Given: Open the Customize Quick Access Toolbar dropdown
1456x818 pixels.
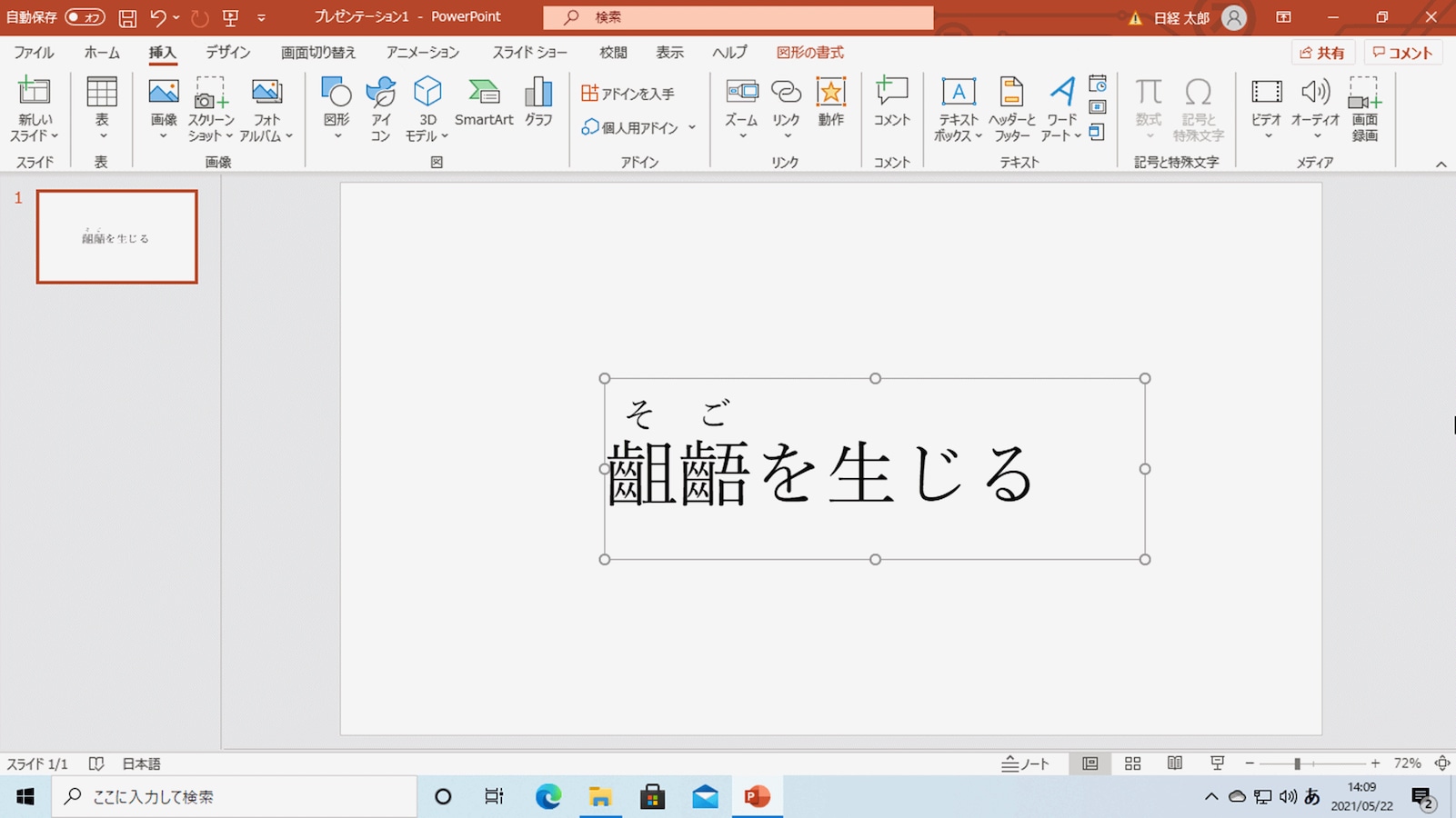Looking at the screenshot, I should pyautogui.click(x=261, y=17).
